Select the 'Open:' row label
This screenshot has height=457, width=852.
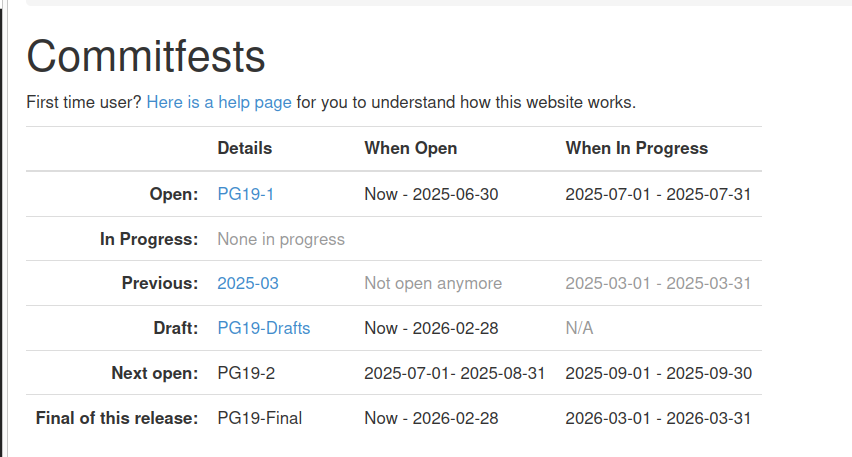(x=174, y=194)
